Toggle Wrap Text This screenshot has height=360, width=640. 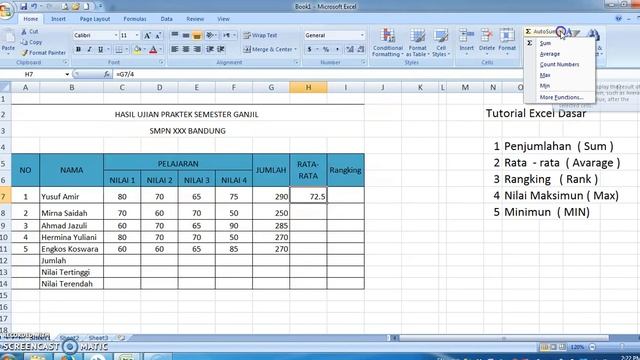tap(260, 36)
